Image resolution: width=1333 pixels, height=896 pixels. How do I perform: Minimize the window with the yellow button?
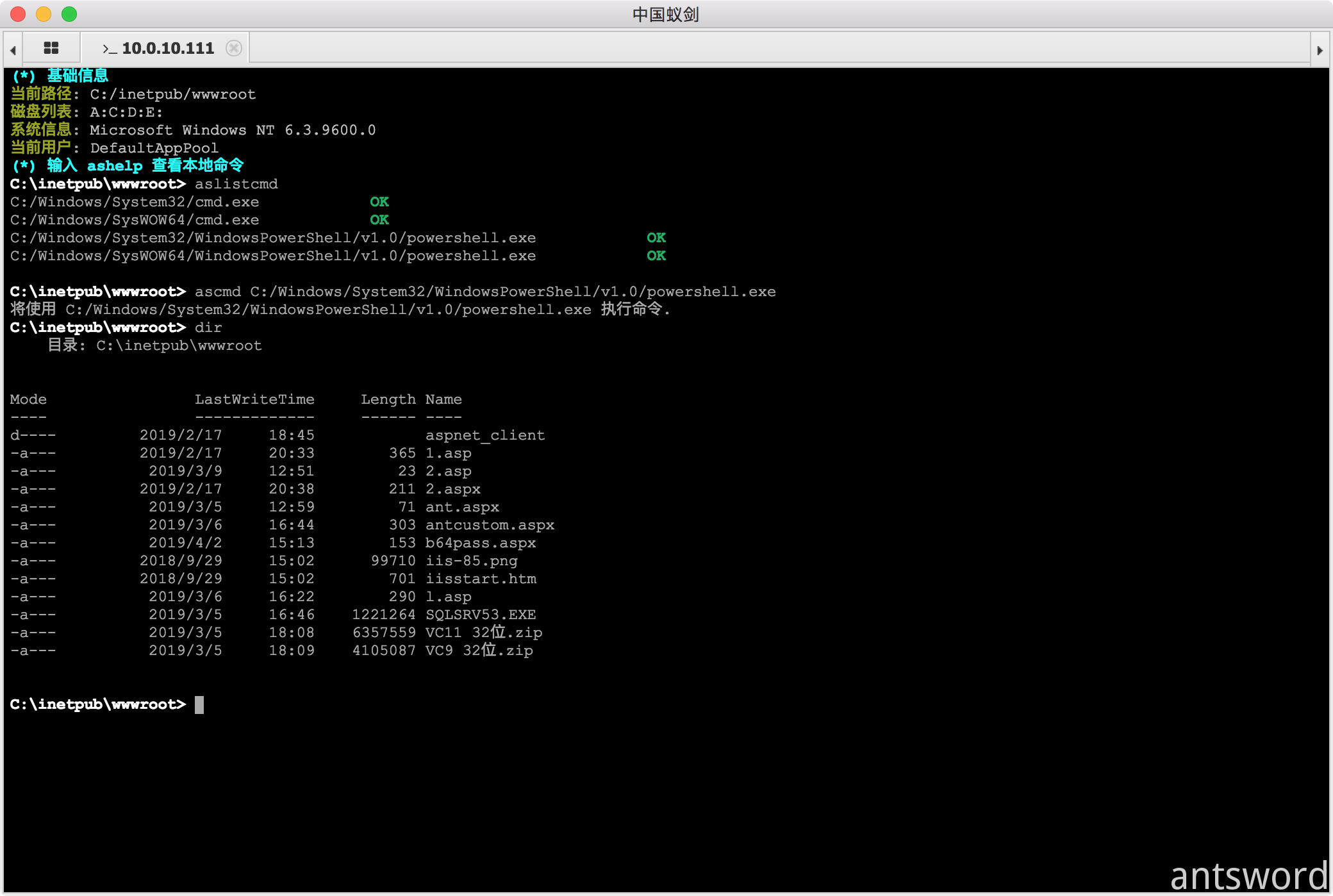click(44, 14)
